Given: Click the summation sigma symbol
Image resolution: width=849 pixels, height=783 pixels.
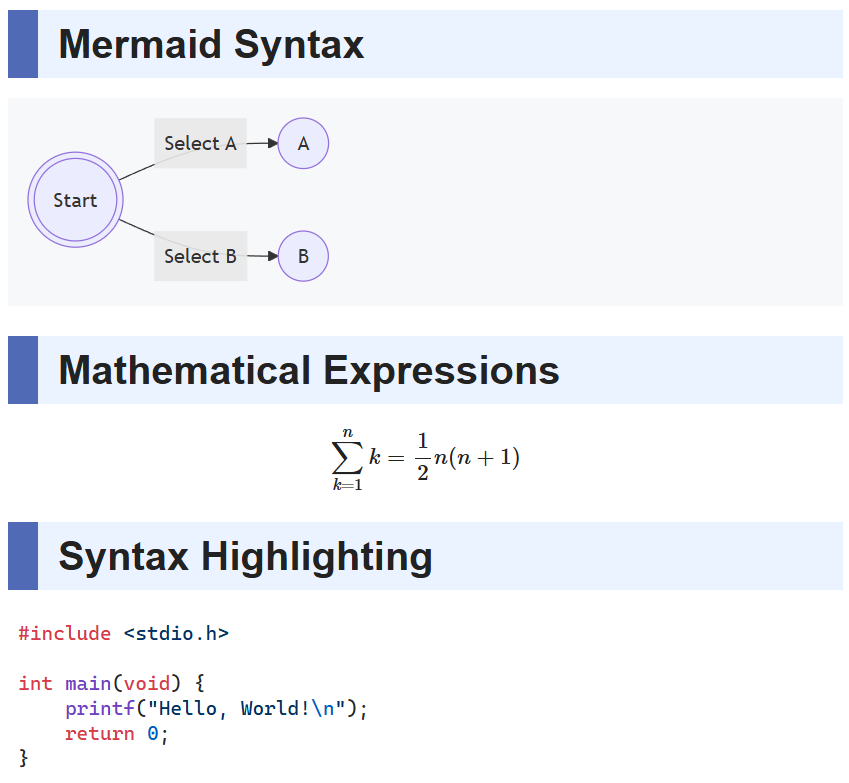Looking at the screenshot, I should (347, 458).
